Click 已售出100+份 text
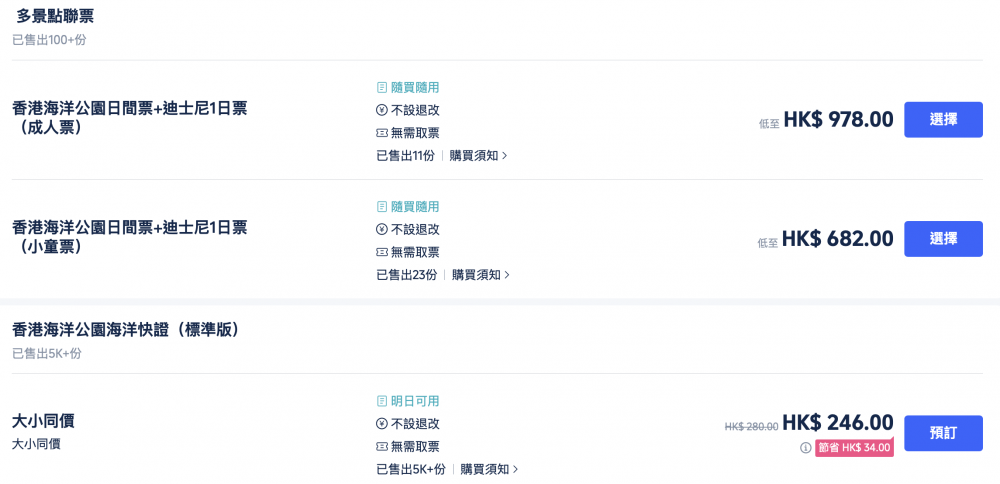This screenshot has height=484, width=1000. click(50, 40)
